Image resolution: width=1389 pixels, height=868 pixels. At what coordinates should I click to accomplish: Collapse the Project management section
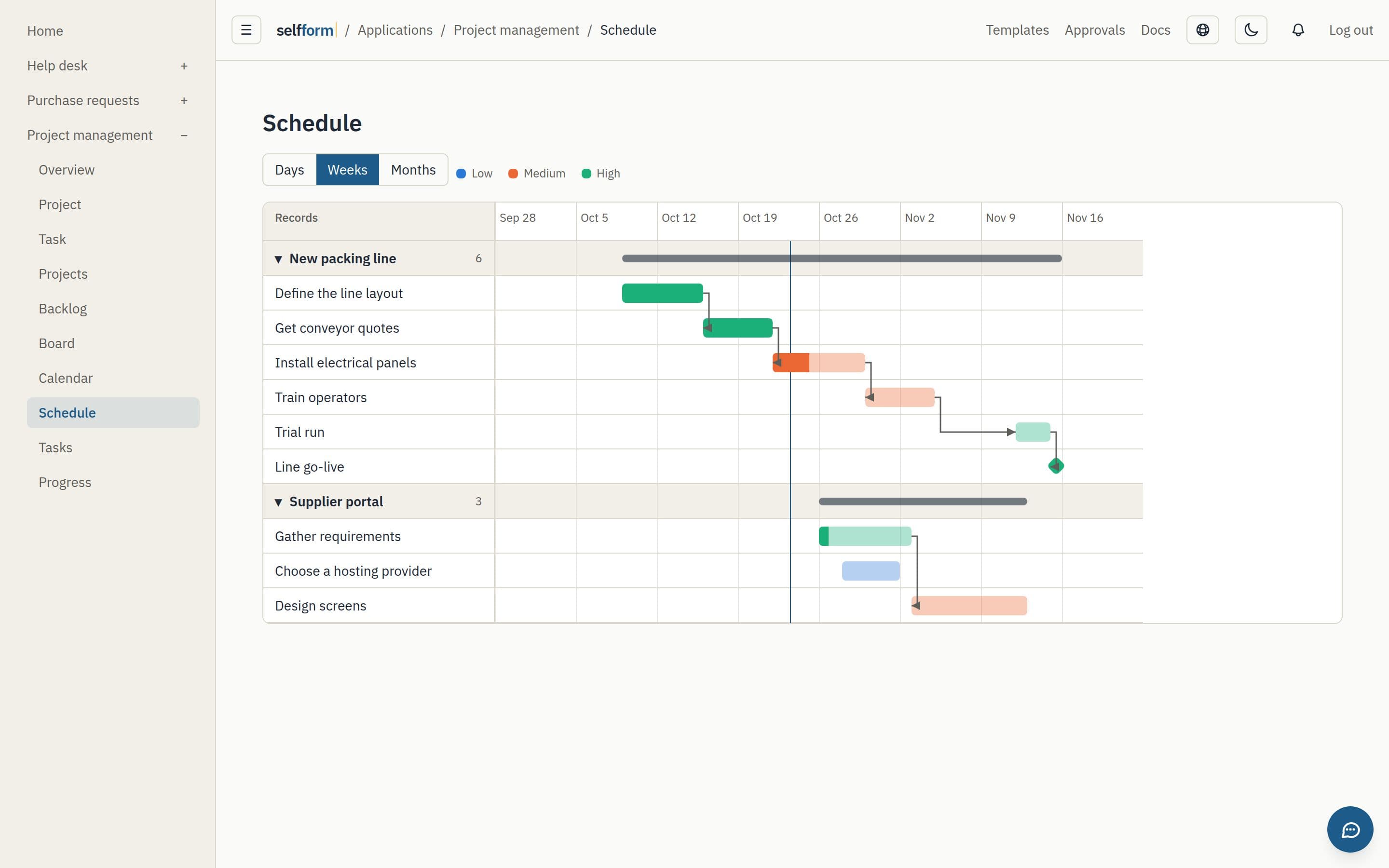click(184, 136)
